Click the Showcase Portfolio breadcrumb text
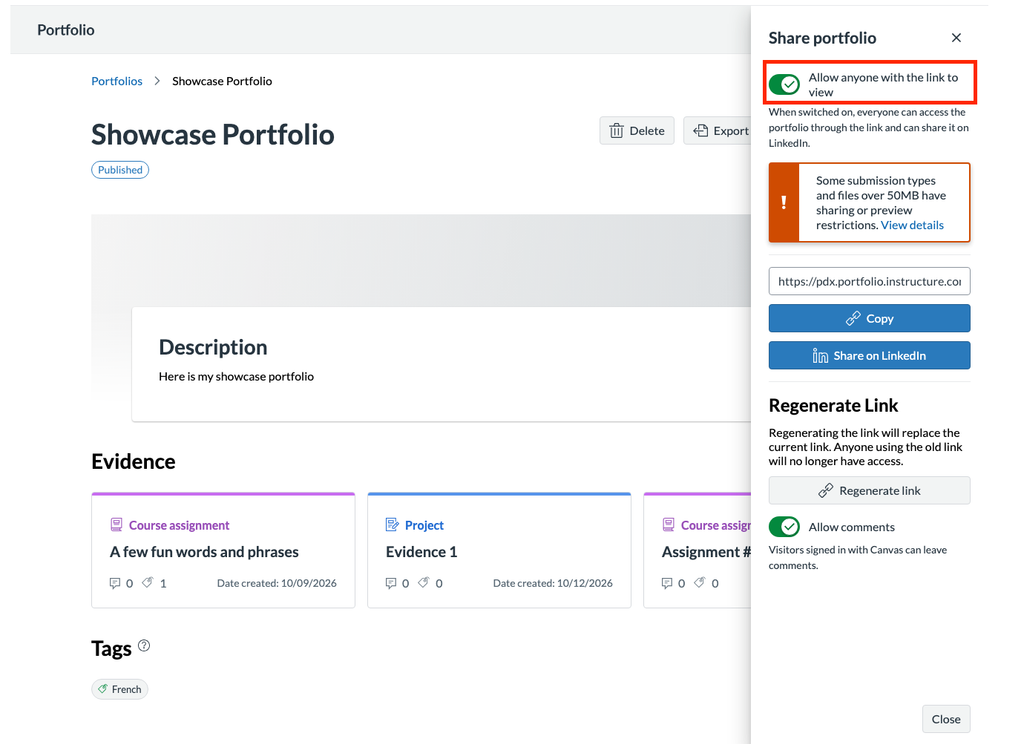 click(x=222, y=81)
